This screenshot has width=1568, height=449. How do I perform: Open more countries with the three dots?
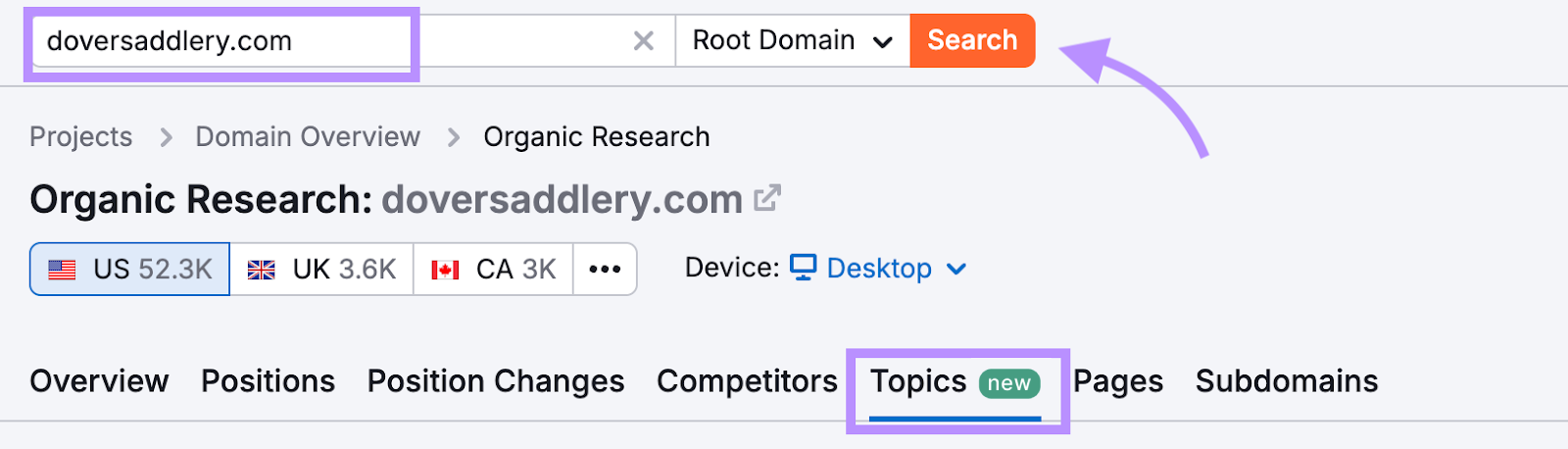point(605,270)
